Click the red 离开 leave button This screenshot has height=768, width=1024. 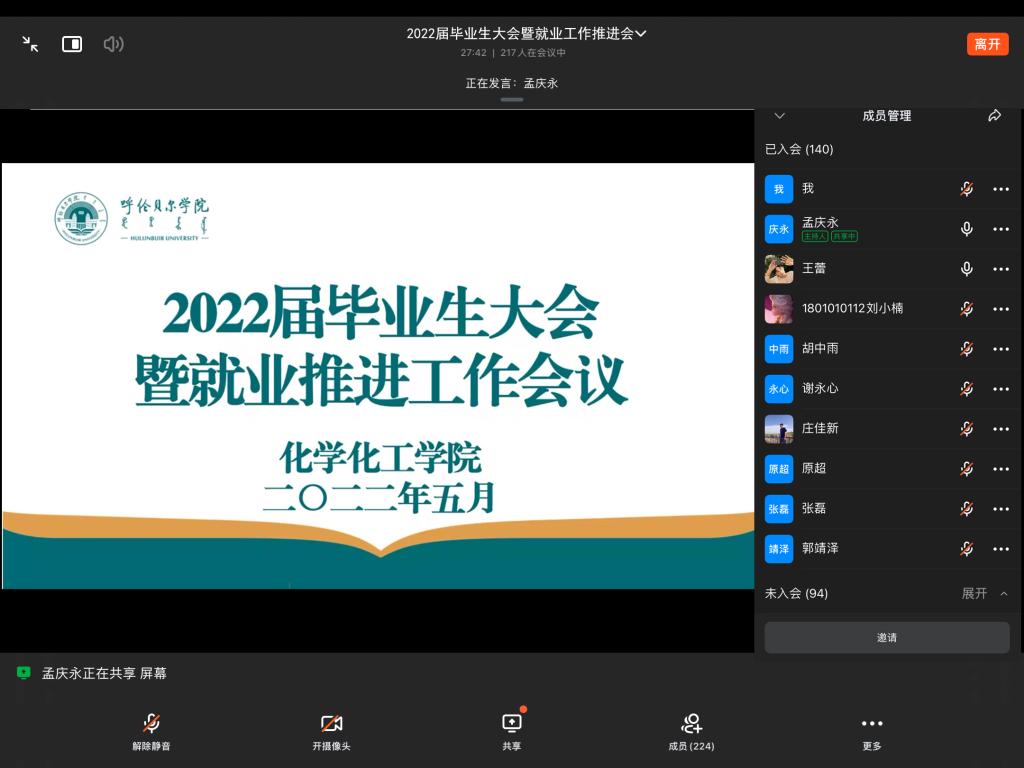(987, 44)
